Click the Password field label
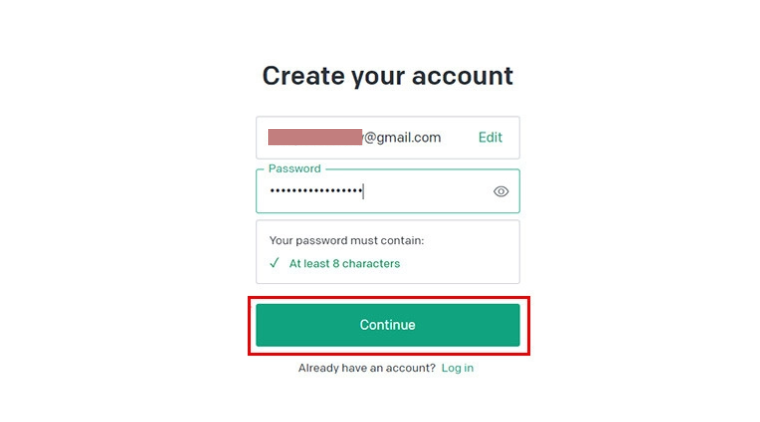The image size is (760, 422). click(x=295, y=169)
